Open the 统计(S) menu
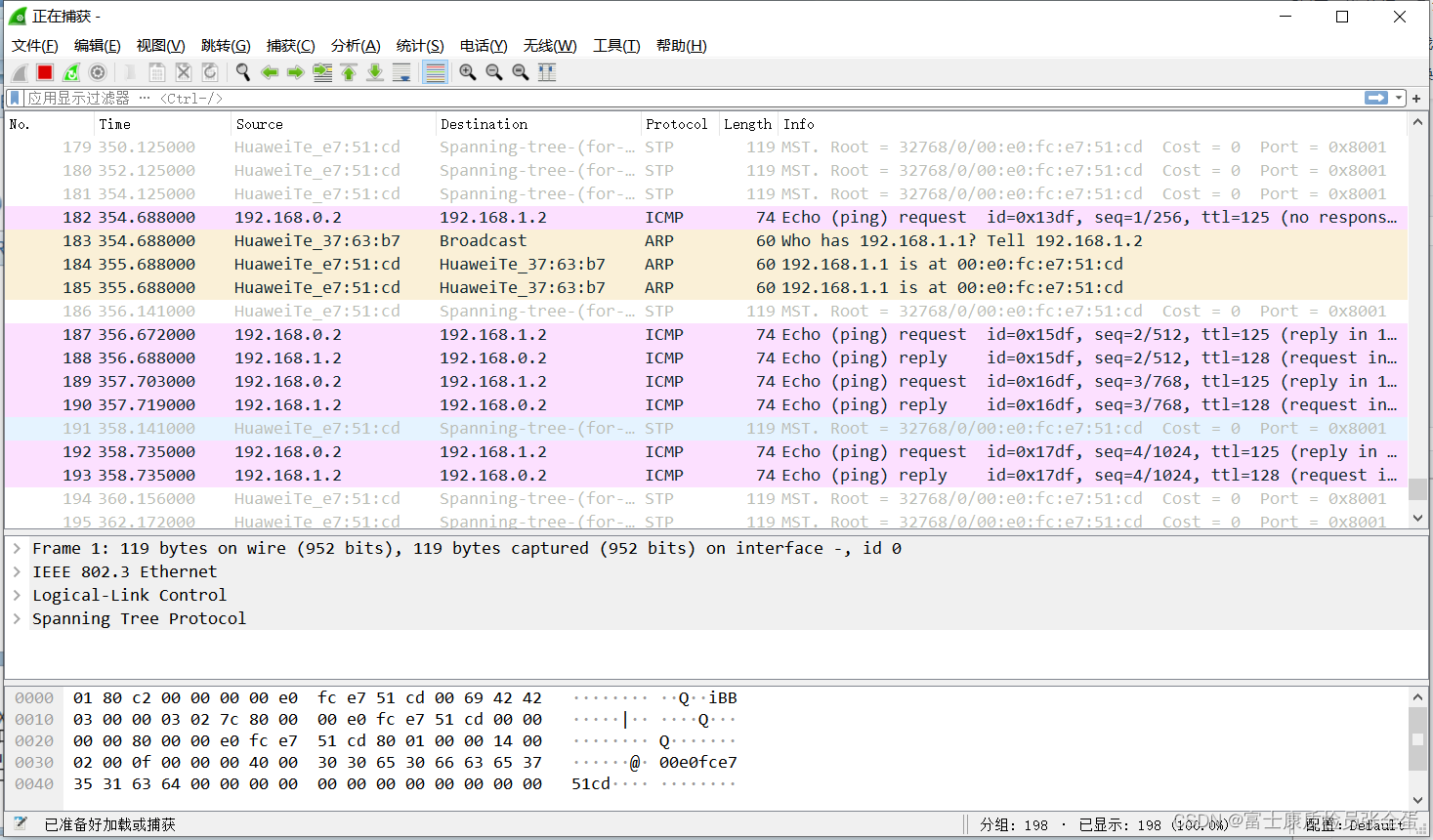The height and width of the screenshot is (840, 1433). tap(420, 46)
